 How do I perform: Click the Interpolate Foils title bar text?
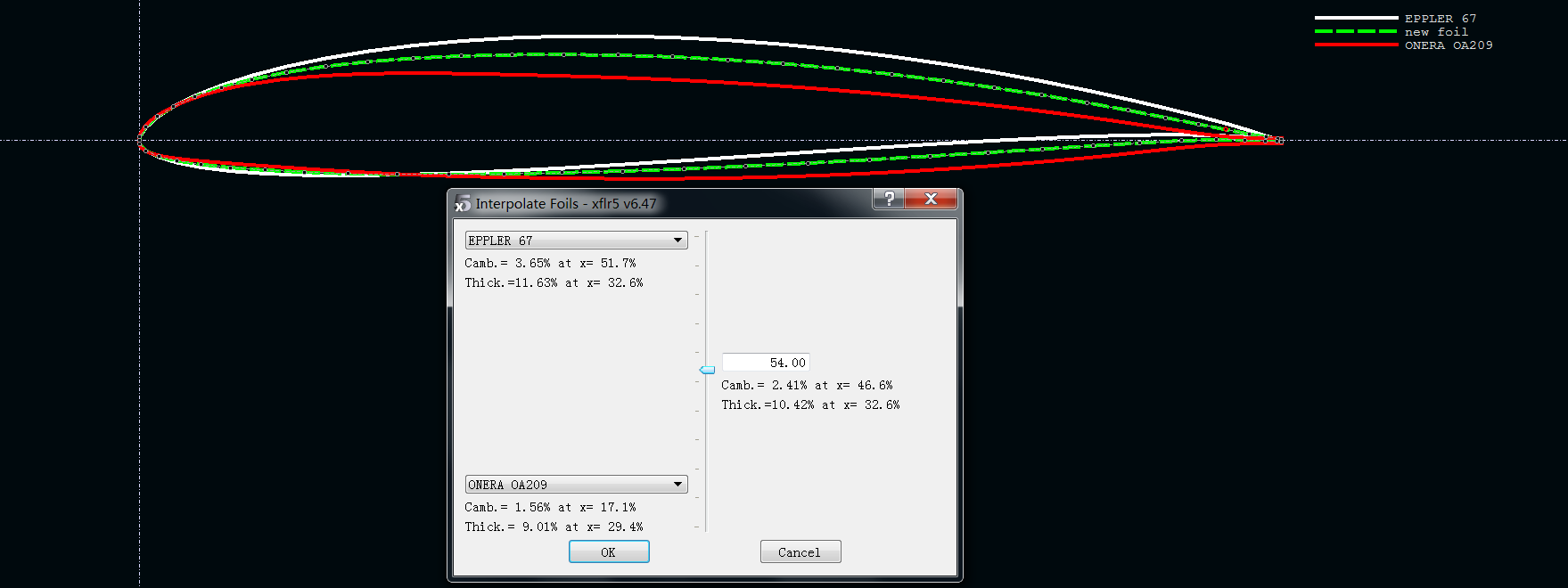(x=565, y=204)
